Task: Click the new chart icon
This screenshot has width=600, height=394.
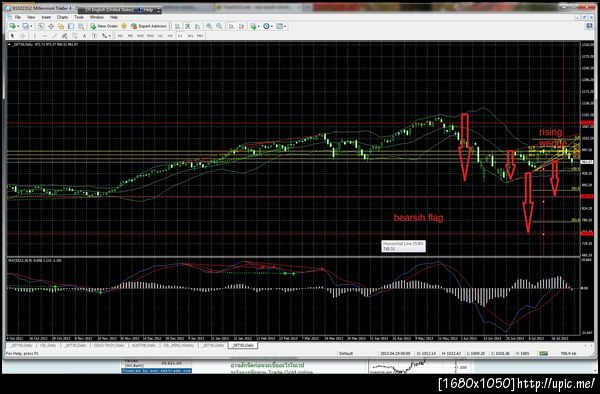Action: 13,26
